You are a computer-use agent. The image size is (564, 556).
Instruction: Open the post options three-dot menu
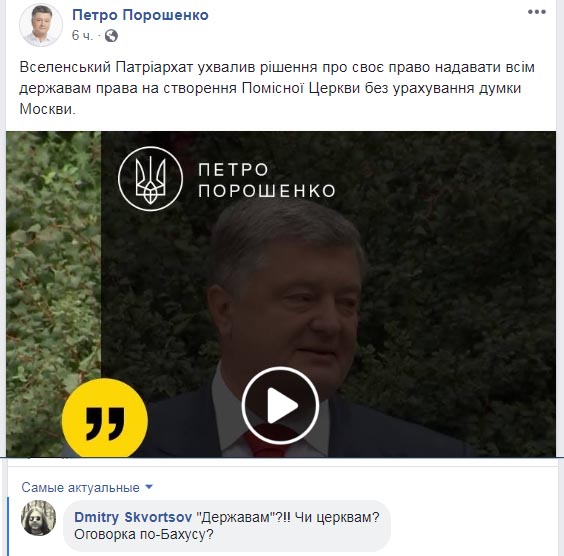pos(537,12)
